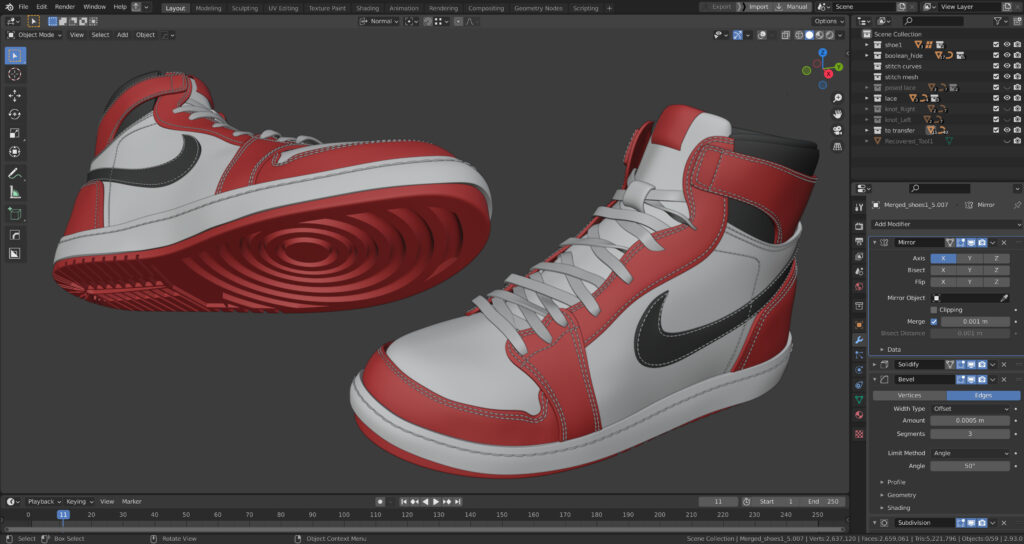Select Vertices in Bevel modifier
Viewport: 1024px width, 544px height.
coord(909,396)
